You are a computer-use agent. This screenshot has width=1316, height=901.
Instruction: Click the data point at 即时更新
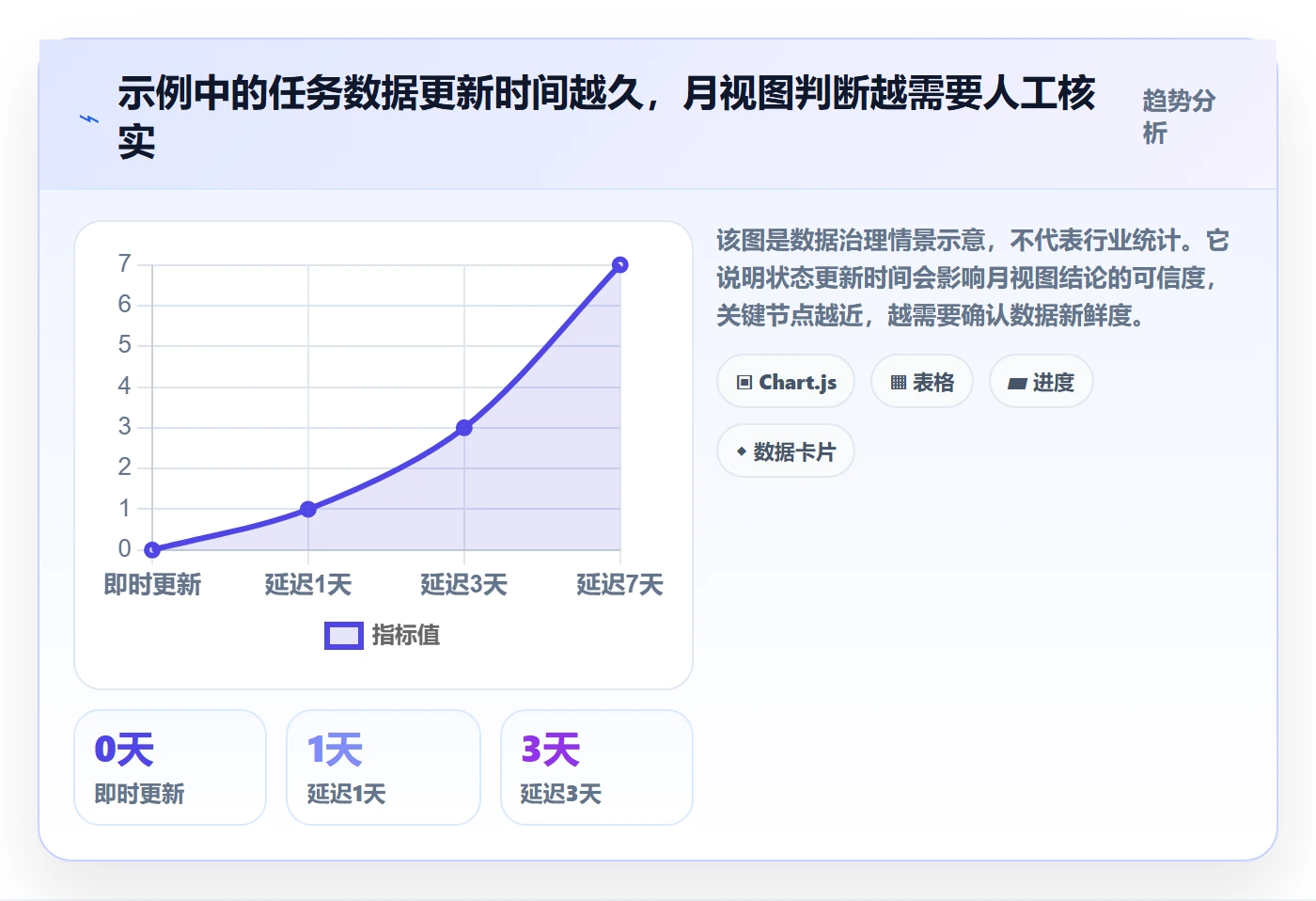(x=152, y=549)
